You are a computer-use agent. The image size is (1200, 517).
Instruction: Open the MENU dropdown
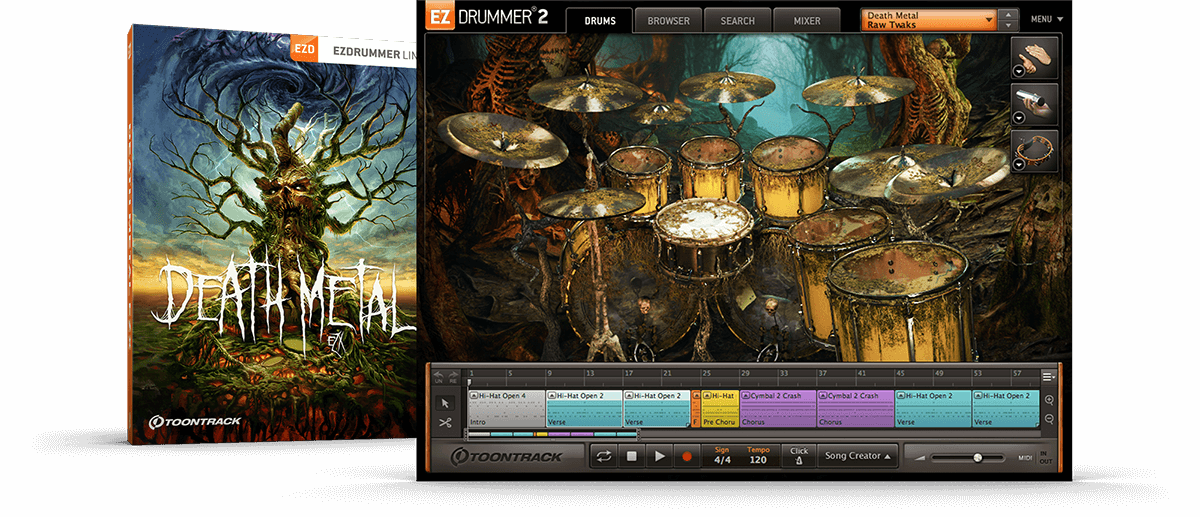pyautogui.click(x=1047, y=19)
